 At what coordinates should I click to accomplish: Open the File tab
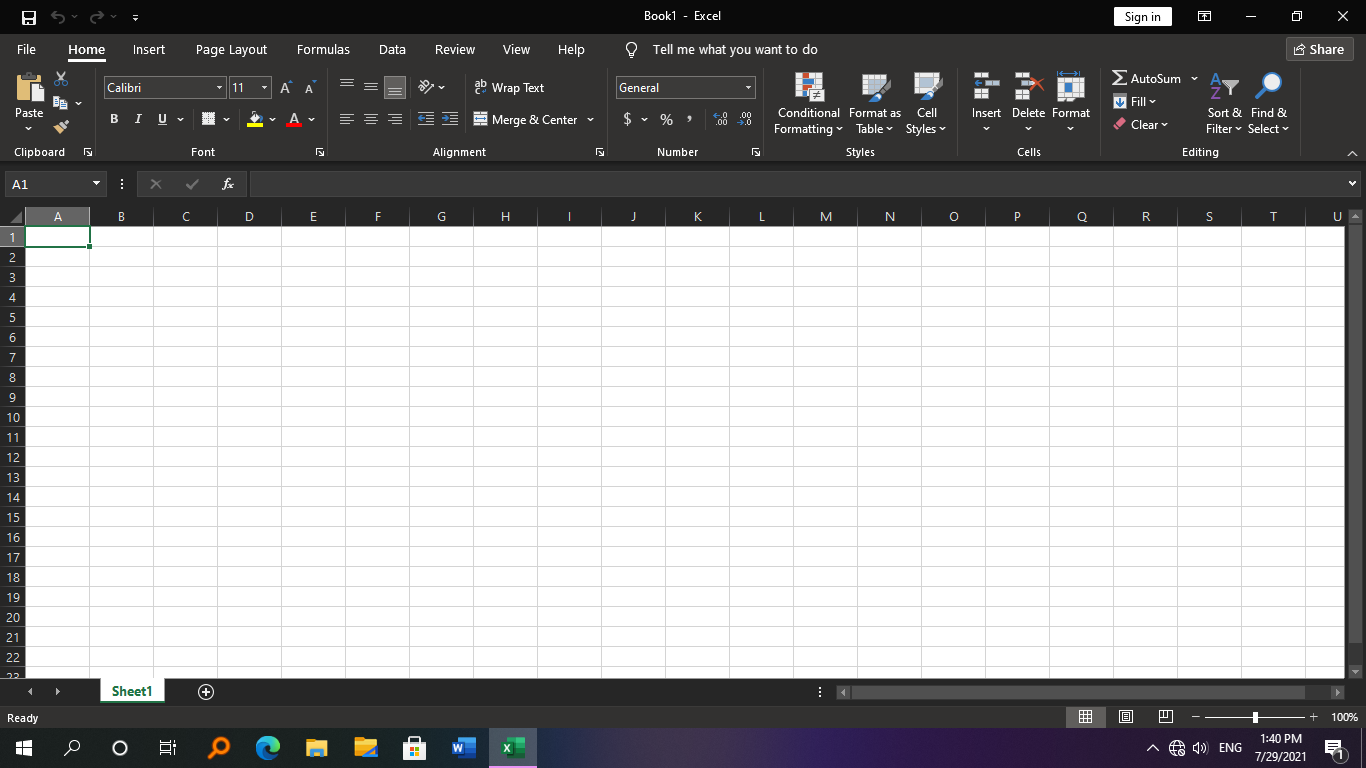[x=26, y=49]
